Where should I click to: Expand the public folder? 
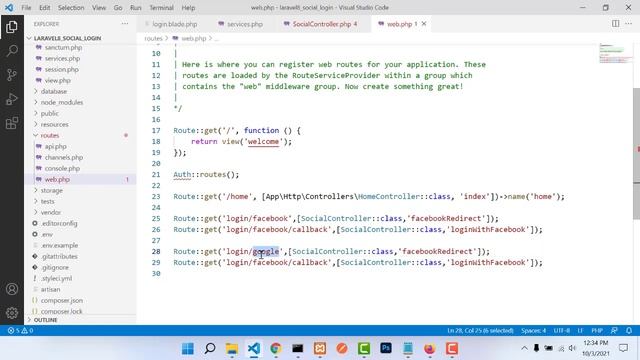[x=49, y=113]
